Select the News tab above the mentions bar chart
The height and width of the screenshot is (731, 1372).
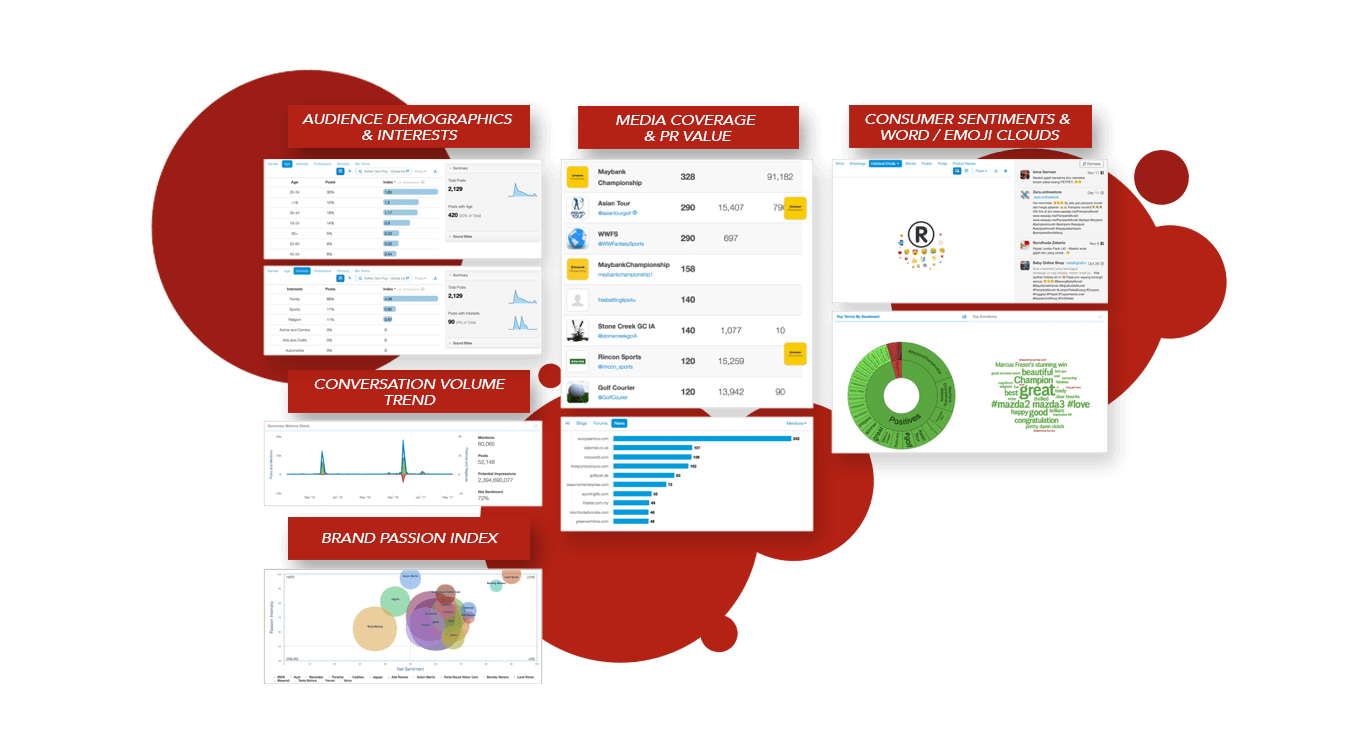point(619,423)
